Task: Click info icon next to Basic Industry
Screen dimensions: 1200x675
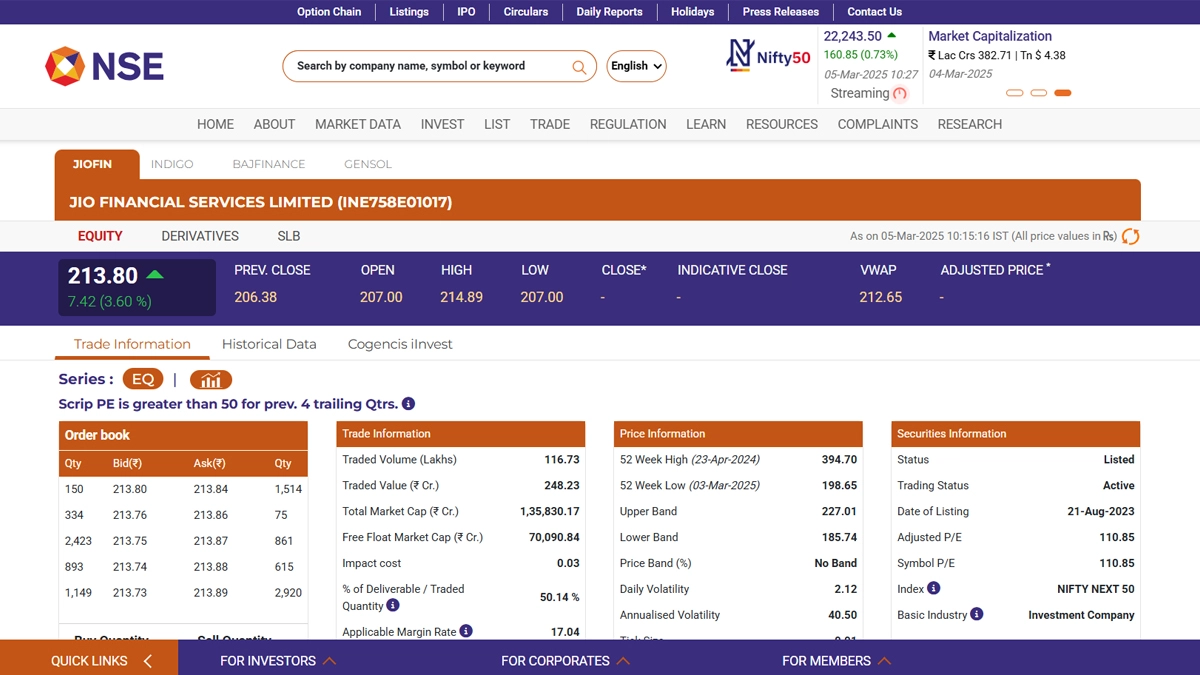Action: coord(977,614)
